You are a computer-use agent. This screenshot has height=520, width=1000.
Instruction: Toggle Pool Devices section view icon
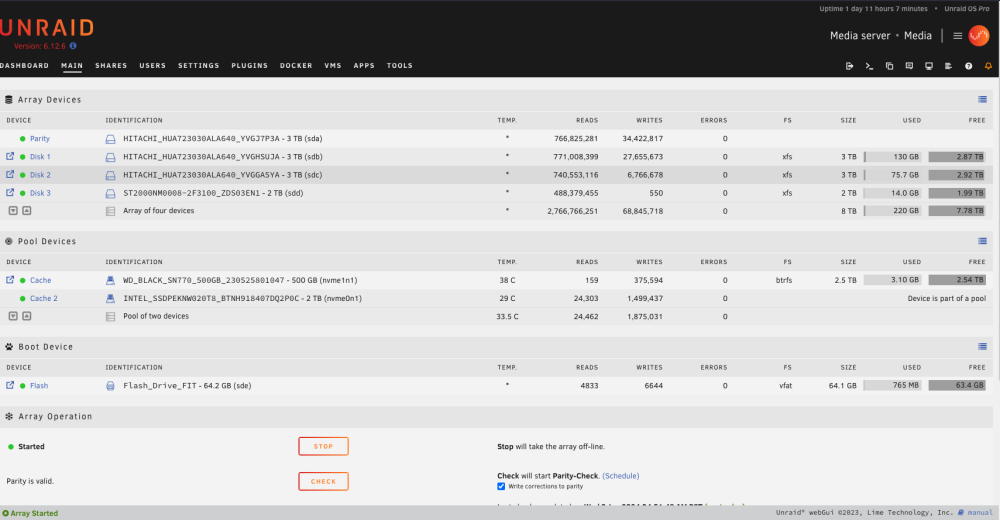pyautogui.click(x=982, y=241)
